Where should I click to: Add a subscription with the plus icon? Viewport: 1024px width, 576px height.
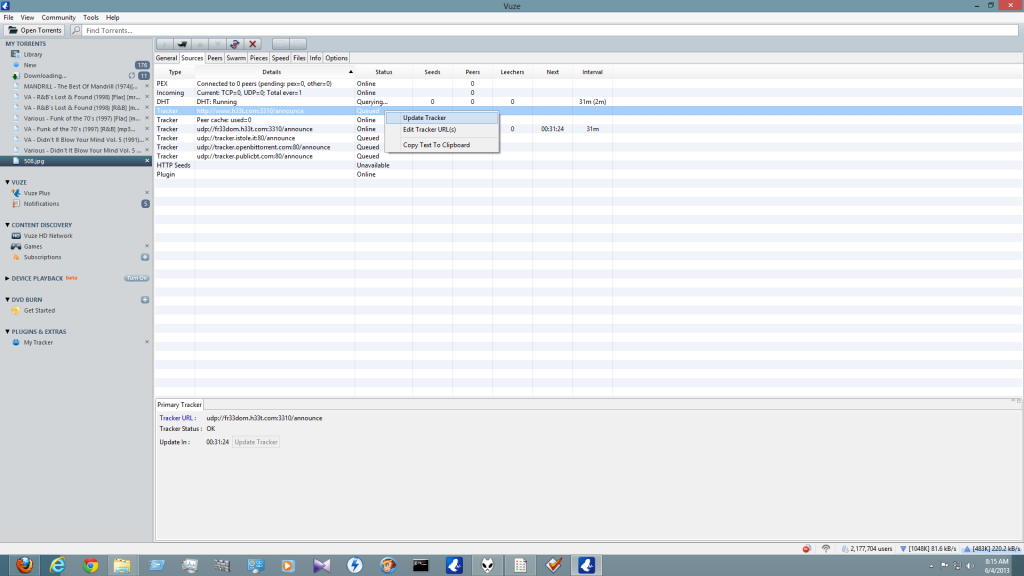click(x=145, y=257)
